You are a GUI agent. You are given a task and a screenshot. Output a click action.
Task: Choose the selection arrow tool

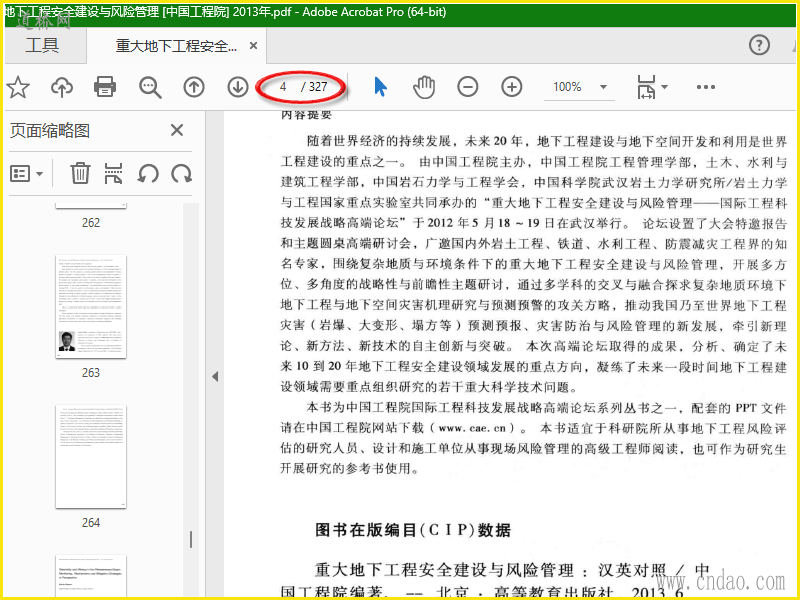pos(380,87)
